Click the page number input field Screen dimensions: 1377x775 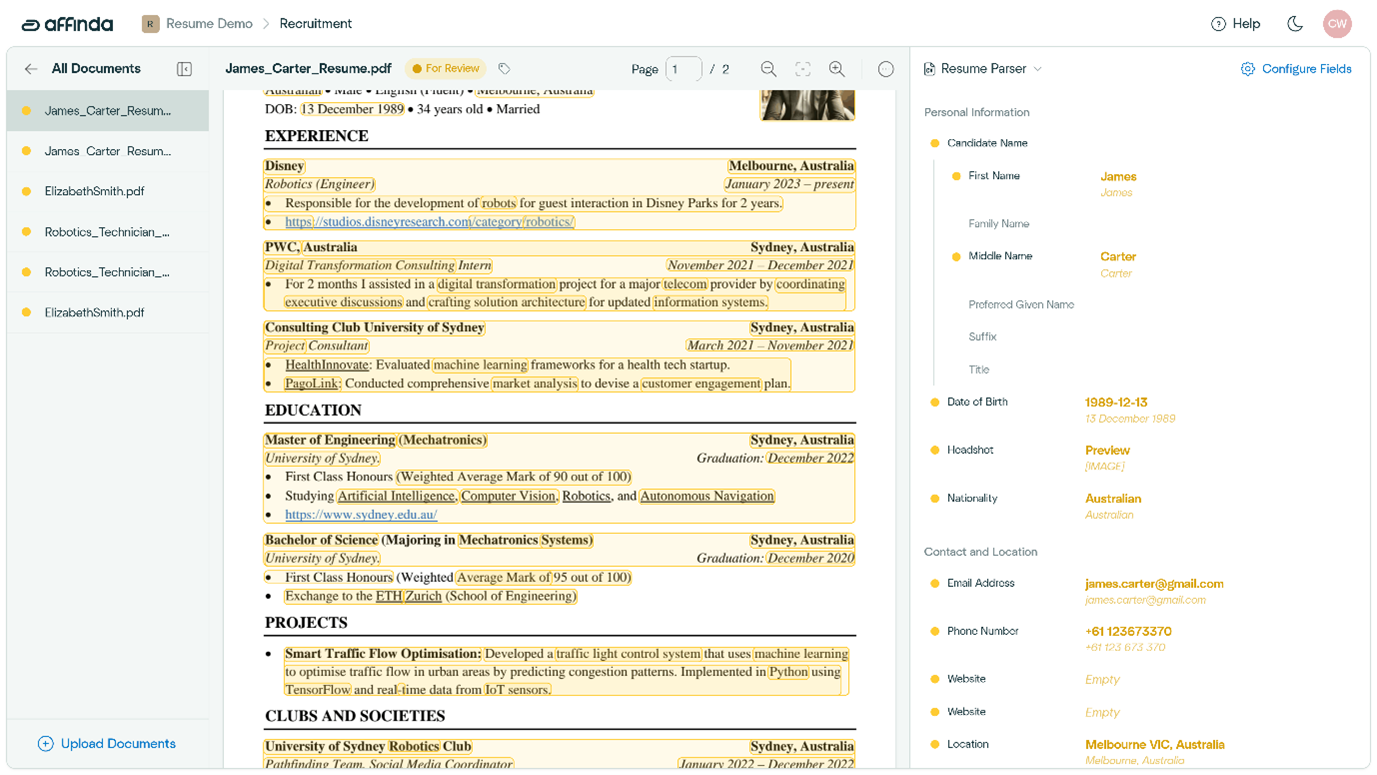click(x=684, y=69)
